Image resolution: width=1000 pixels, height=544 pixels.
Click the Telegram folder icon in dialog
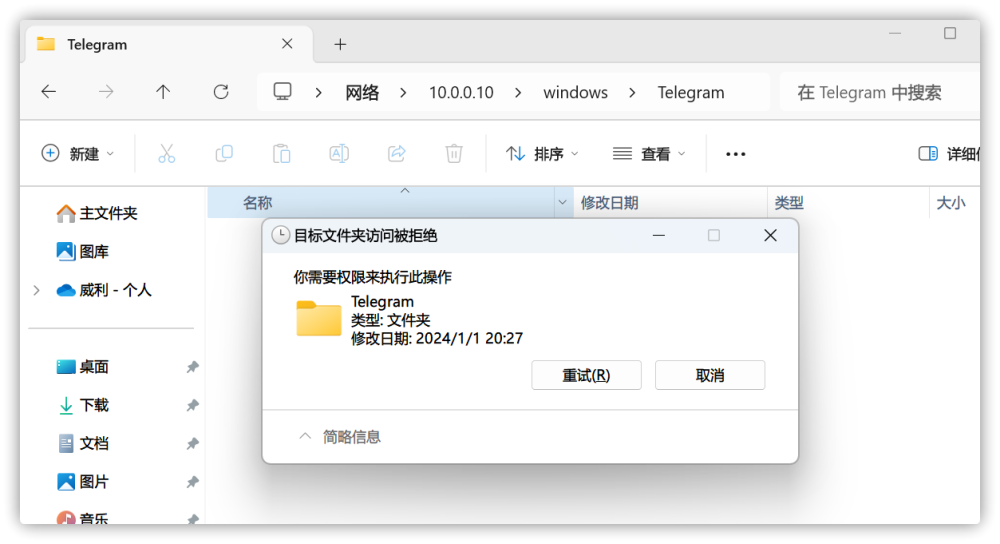click(319, 318)
